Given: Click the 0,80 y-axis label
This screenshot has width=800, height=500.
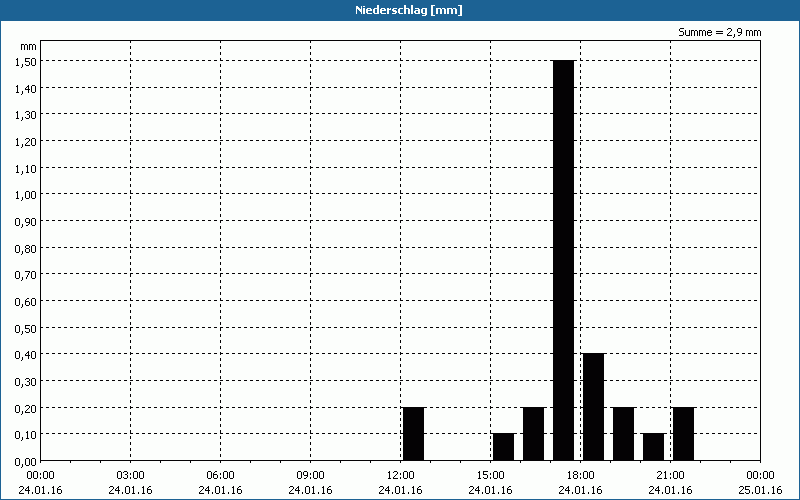Looking at the screenshot, I should (x=26, y=248).
